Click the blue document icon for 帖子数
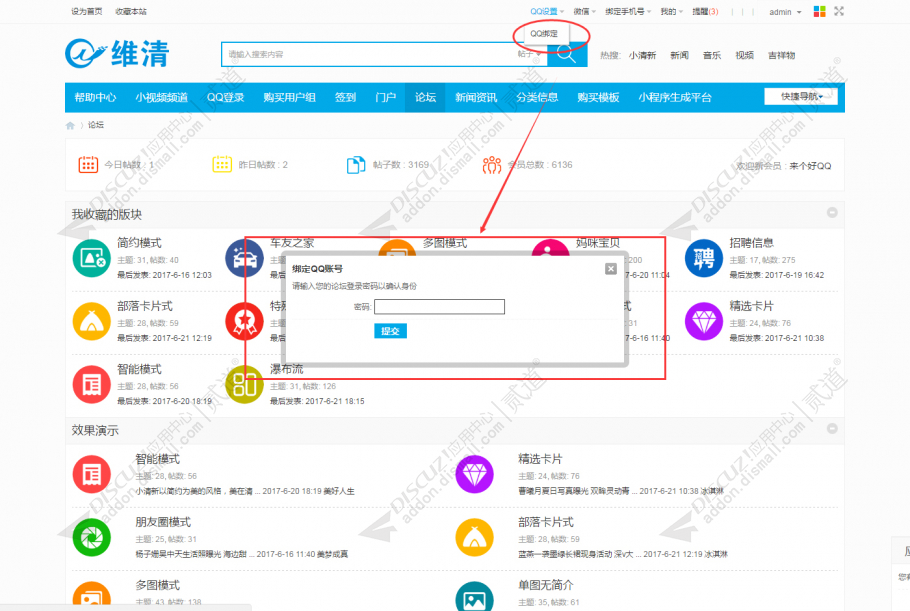 pyautogui.click(x=356, y=165)
